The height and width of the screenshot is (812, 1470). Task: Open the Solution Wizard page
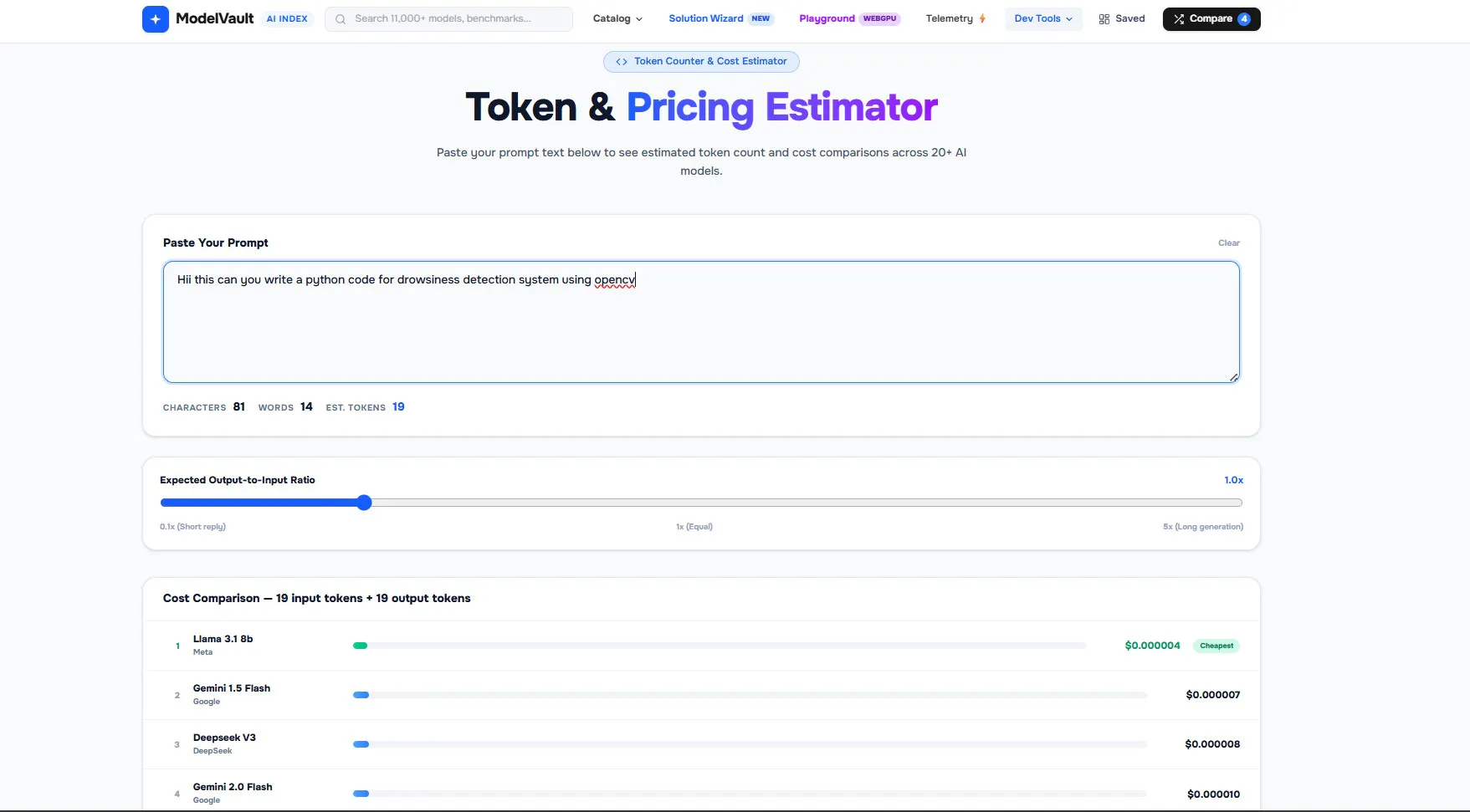pos(706,18)
